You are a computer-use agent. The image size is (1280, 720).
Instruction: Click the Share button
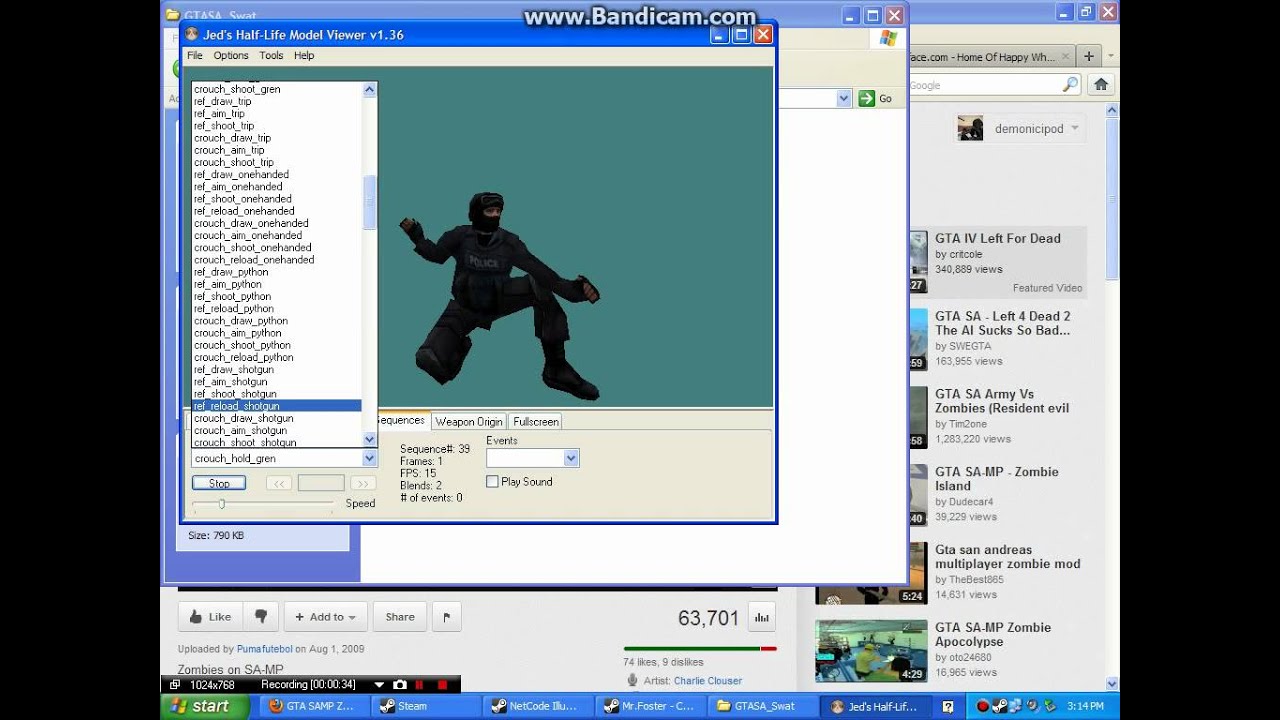[400, 617]
